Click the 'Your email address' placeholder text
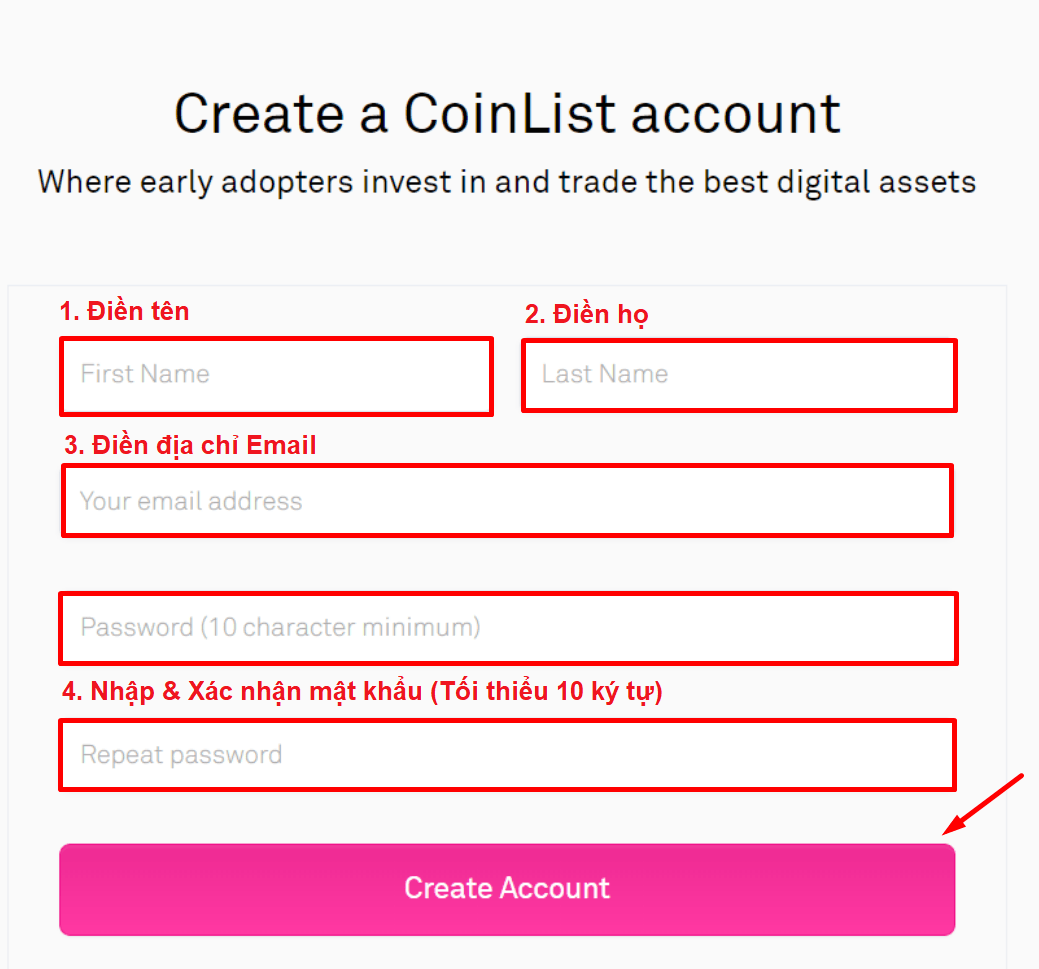Screen dimensions: 1039x969 190,501
